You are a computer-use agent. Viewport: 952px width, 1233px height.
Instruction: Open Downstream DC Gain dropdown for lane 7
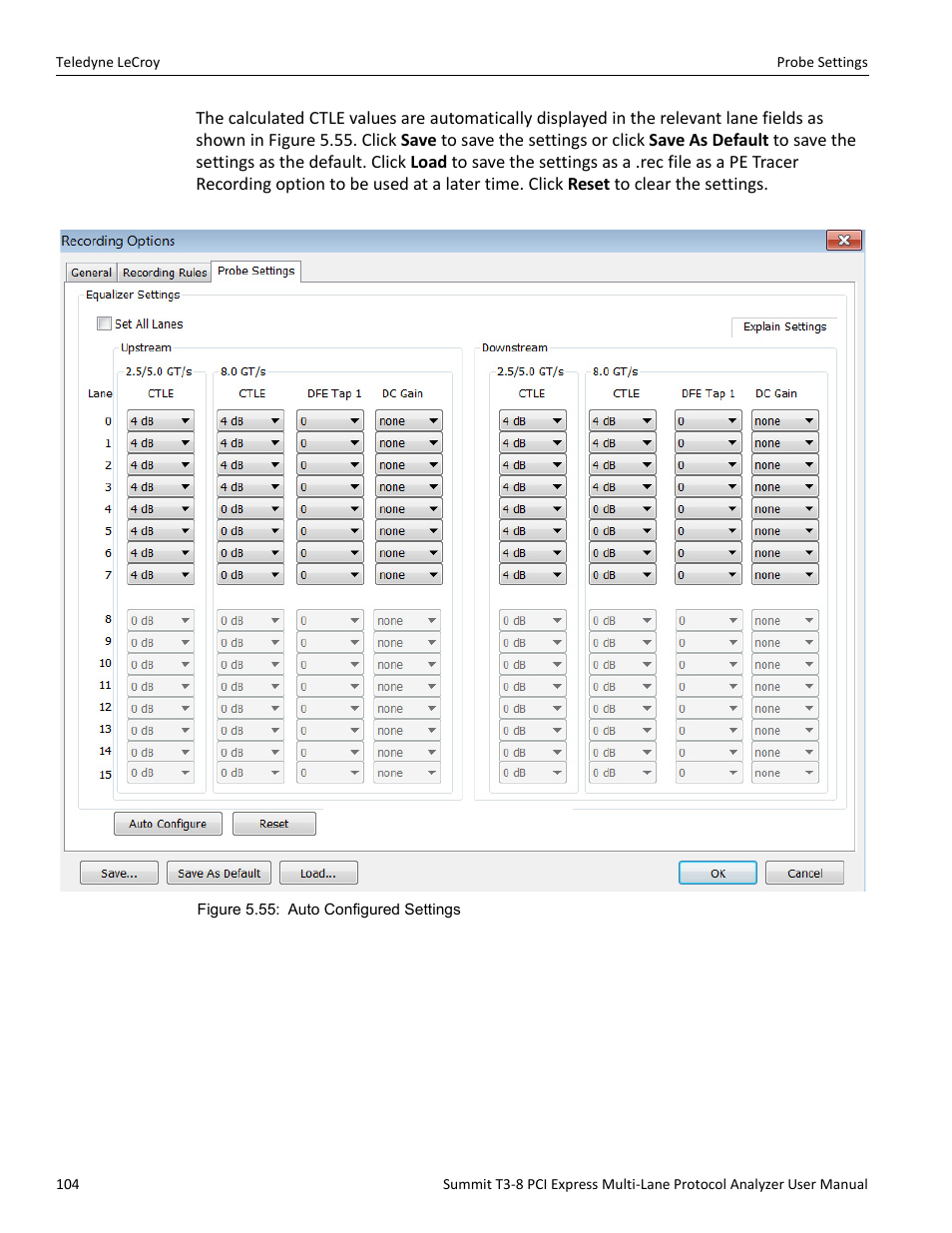tap(785, 575)
